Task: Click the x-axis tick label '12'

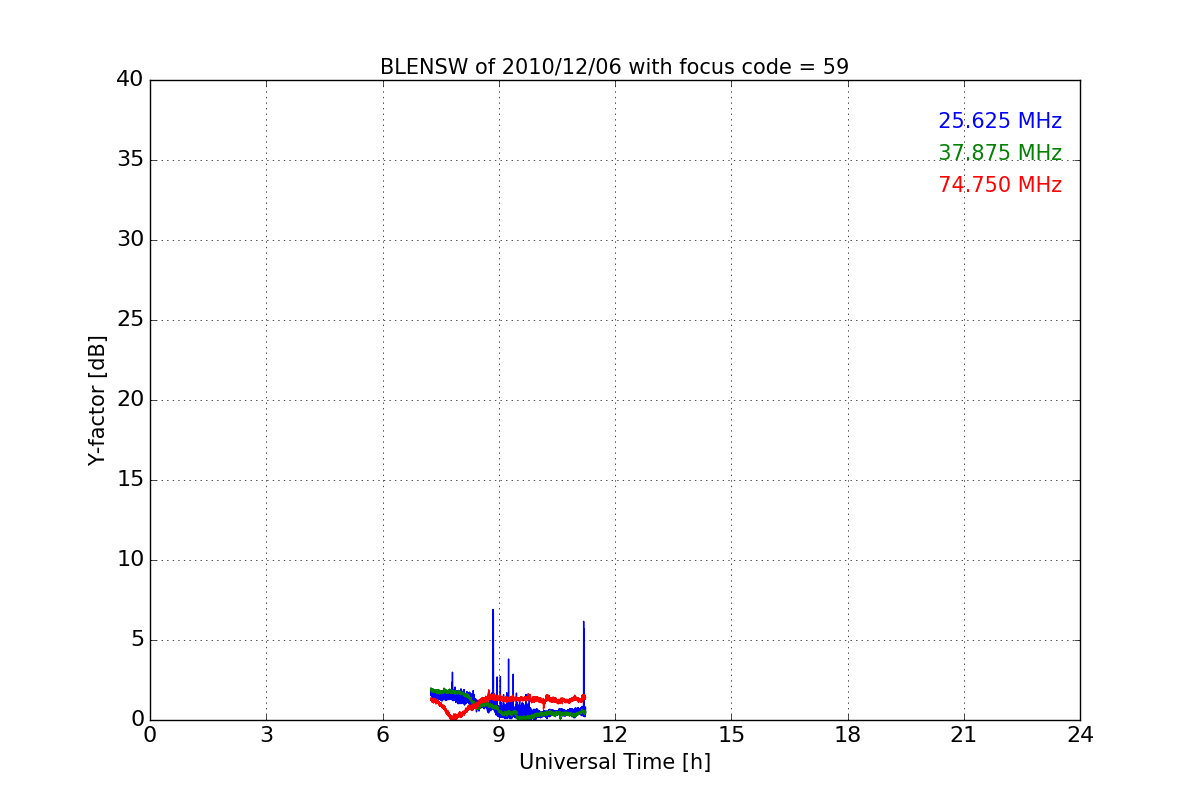Action: coord(615,735)
